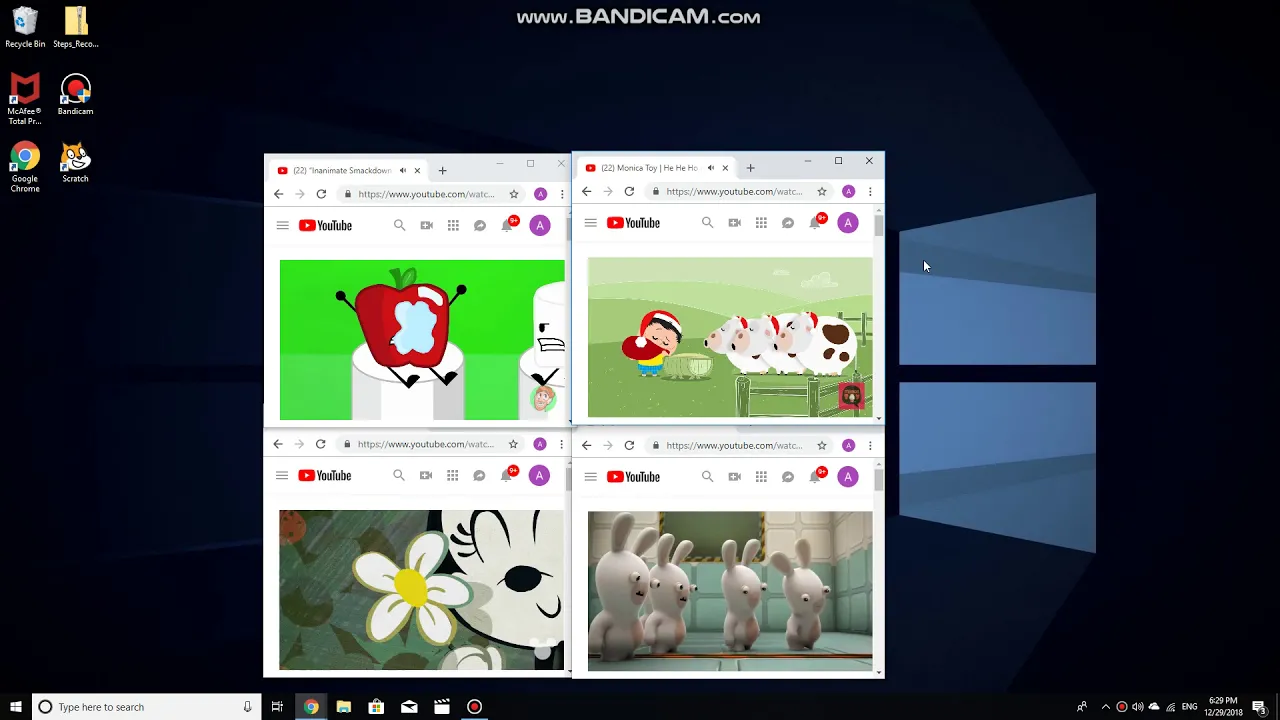Mute the Inanimate Smackdown tab via speaker icon
The image size is (1280, 720).
(403, 171)
